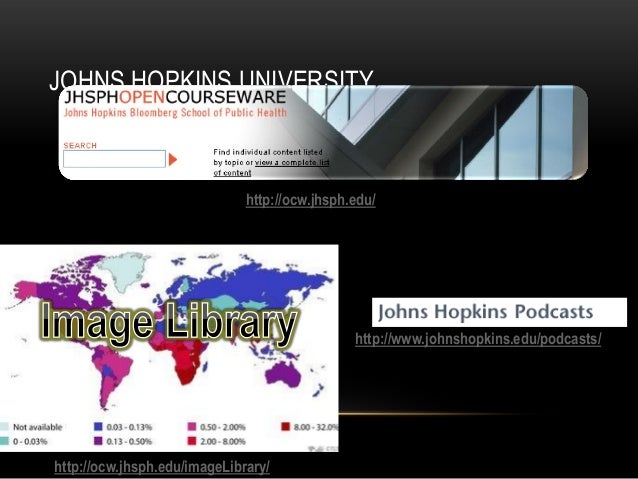Screen dimensions: 638x479
Task: Click the JOHNS HOPKINS UNIVERSITY slide title
Action: 211,77
